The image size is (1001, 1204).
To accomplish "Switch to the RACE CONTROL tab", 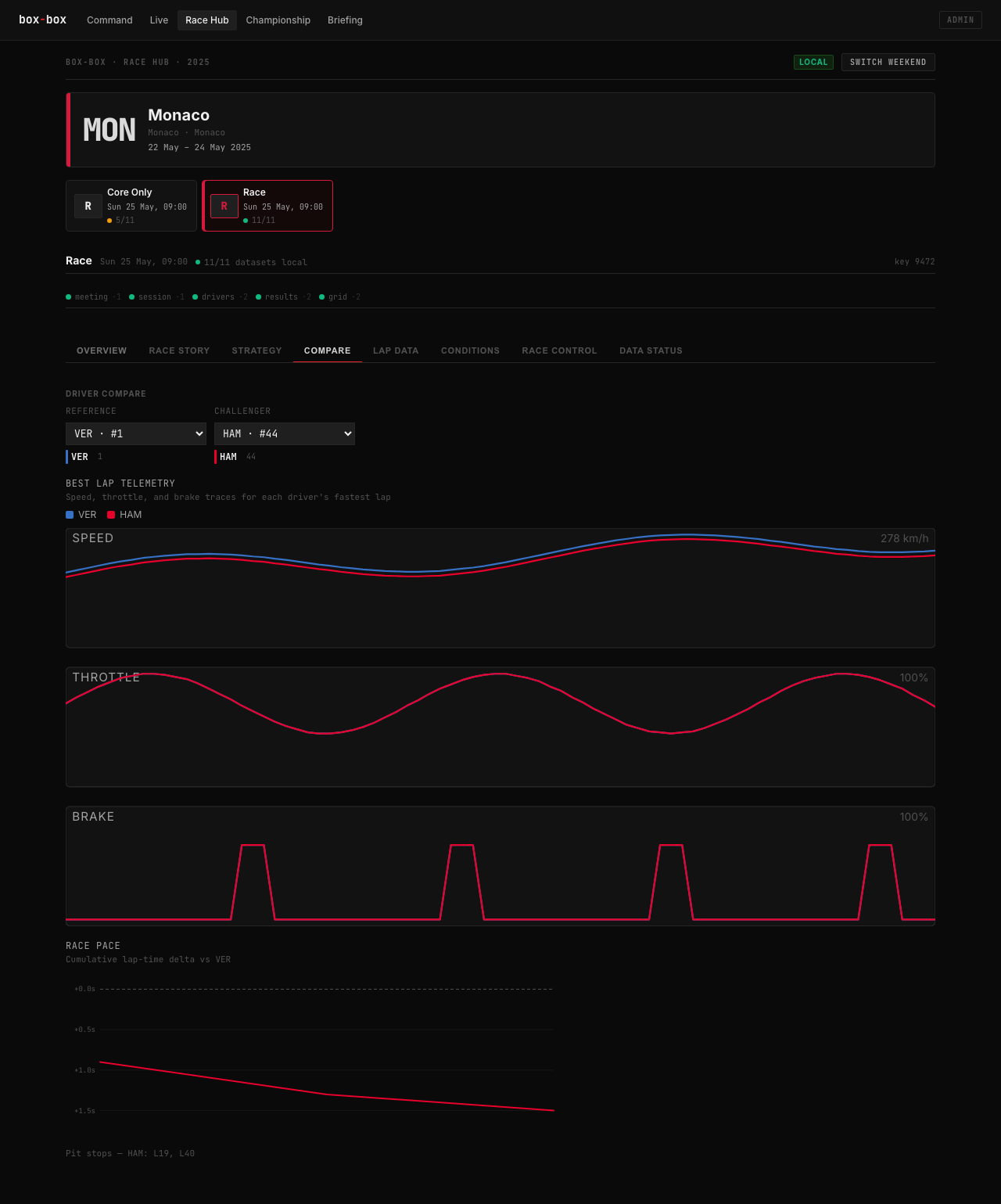I will (x=559, y=350).
